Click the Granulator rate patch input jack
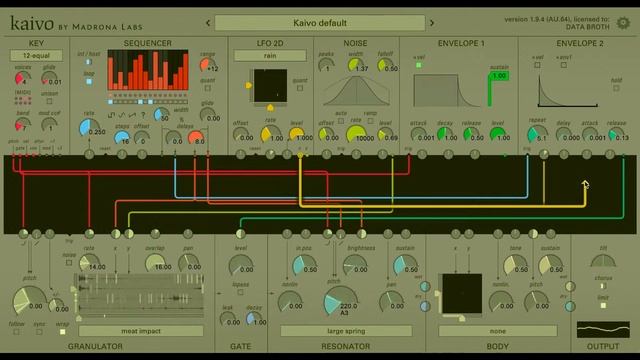Screen dimensions: 640x360 (x=89, y=233)
